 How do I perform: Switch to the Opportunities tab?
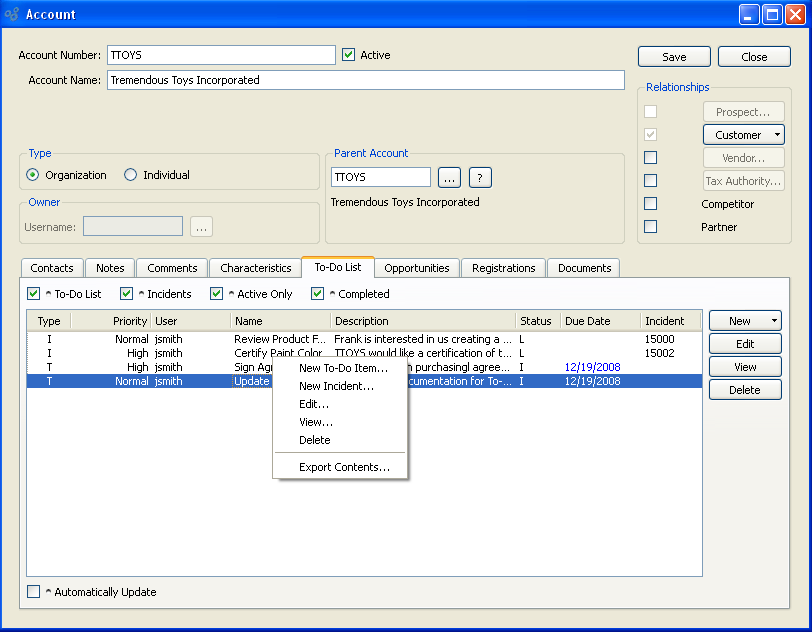pyautogui.click(x=417, y=268)
